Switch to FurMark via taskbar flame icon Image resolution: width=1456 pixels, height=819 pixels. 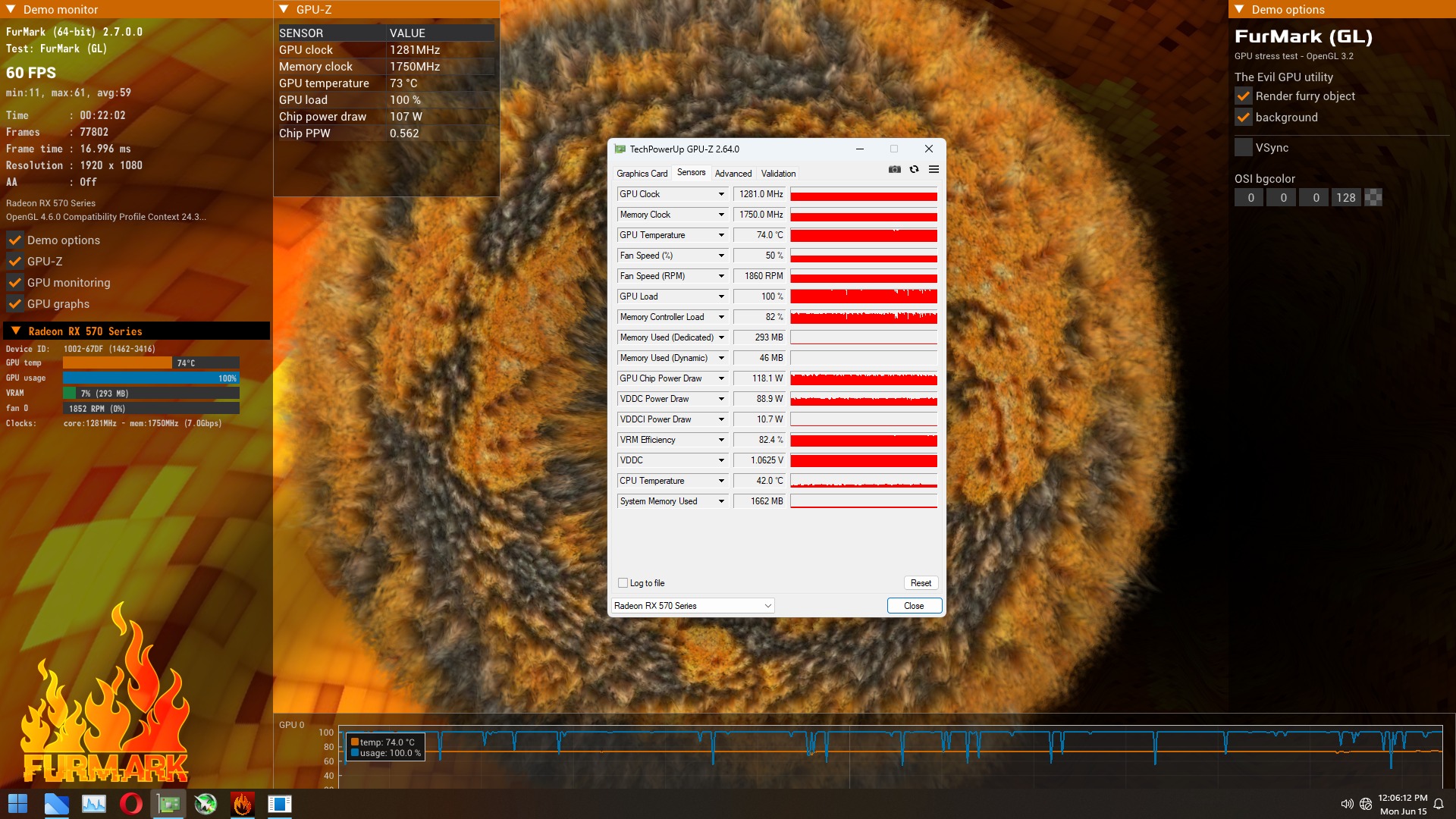pos(243,804)
